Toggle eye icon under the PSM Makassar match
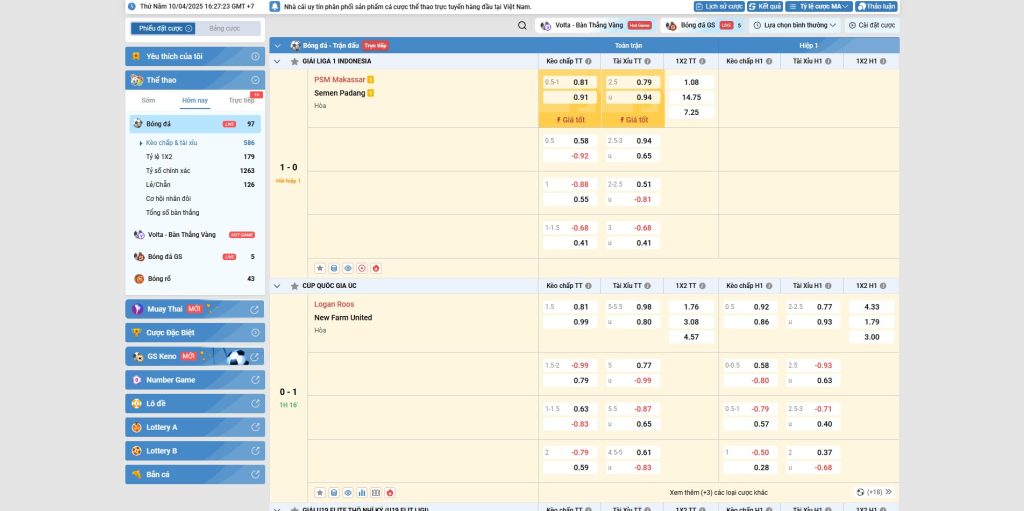The height and width of the screenshot is (511, 1024). 348,268
